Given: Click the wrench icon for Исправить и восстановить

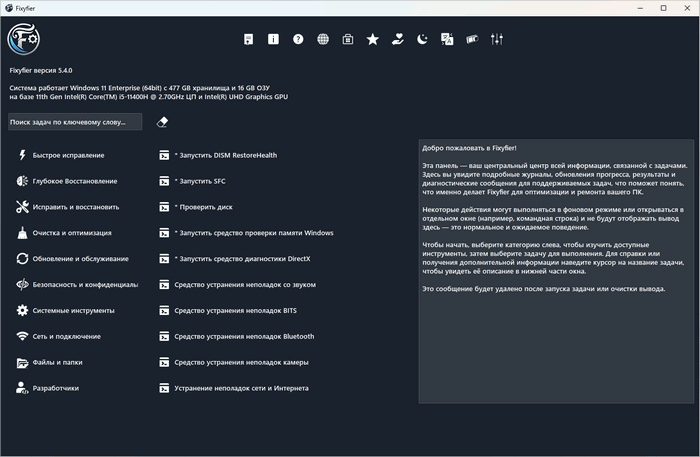Looking at the screenshot, I should tap(22, 207).
